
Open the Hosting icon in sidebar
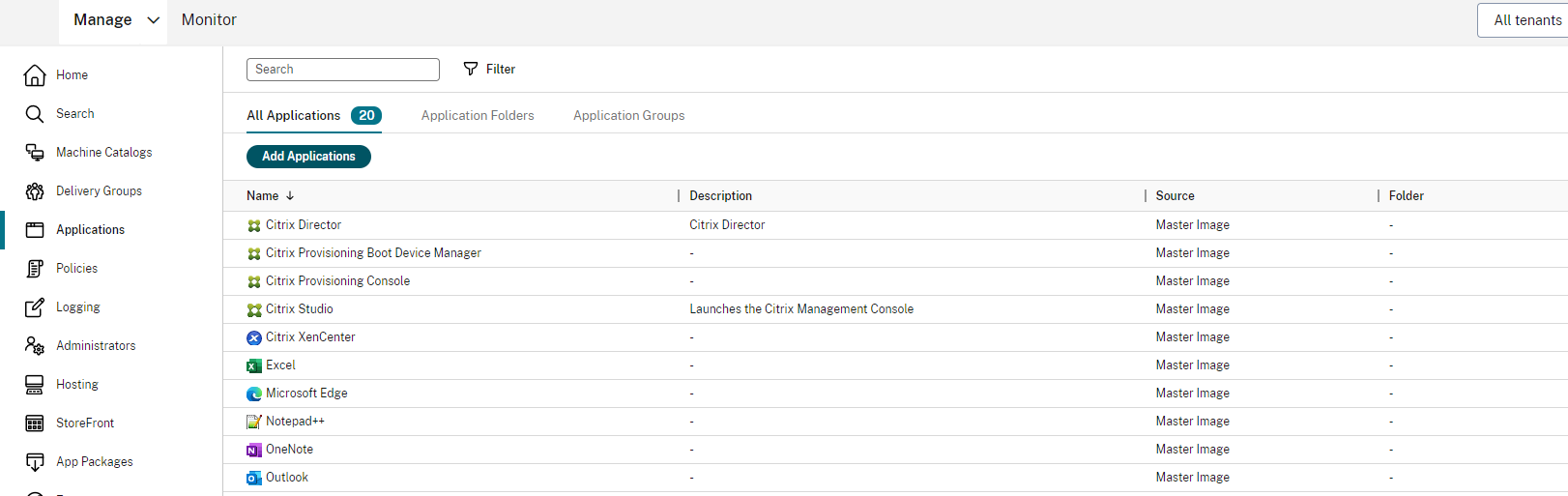coord(35,385)
